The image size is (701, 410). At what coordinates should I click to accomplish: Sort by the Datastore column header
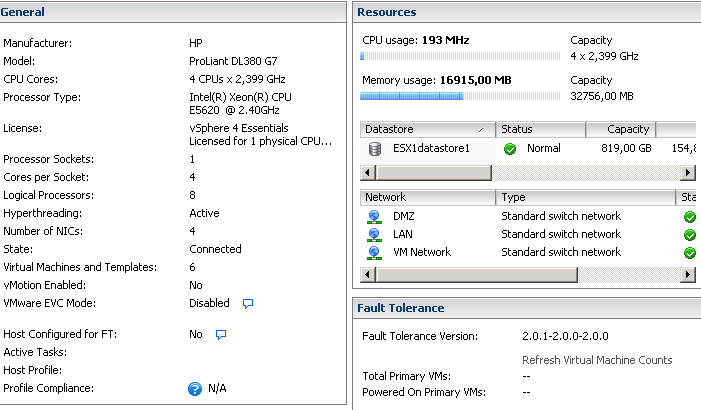pyautogui.click(x=427, y=129)
